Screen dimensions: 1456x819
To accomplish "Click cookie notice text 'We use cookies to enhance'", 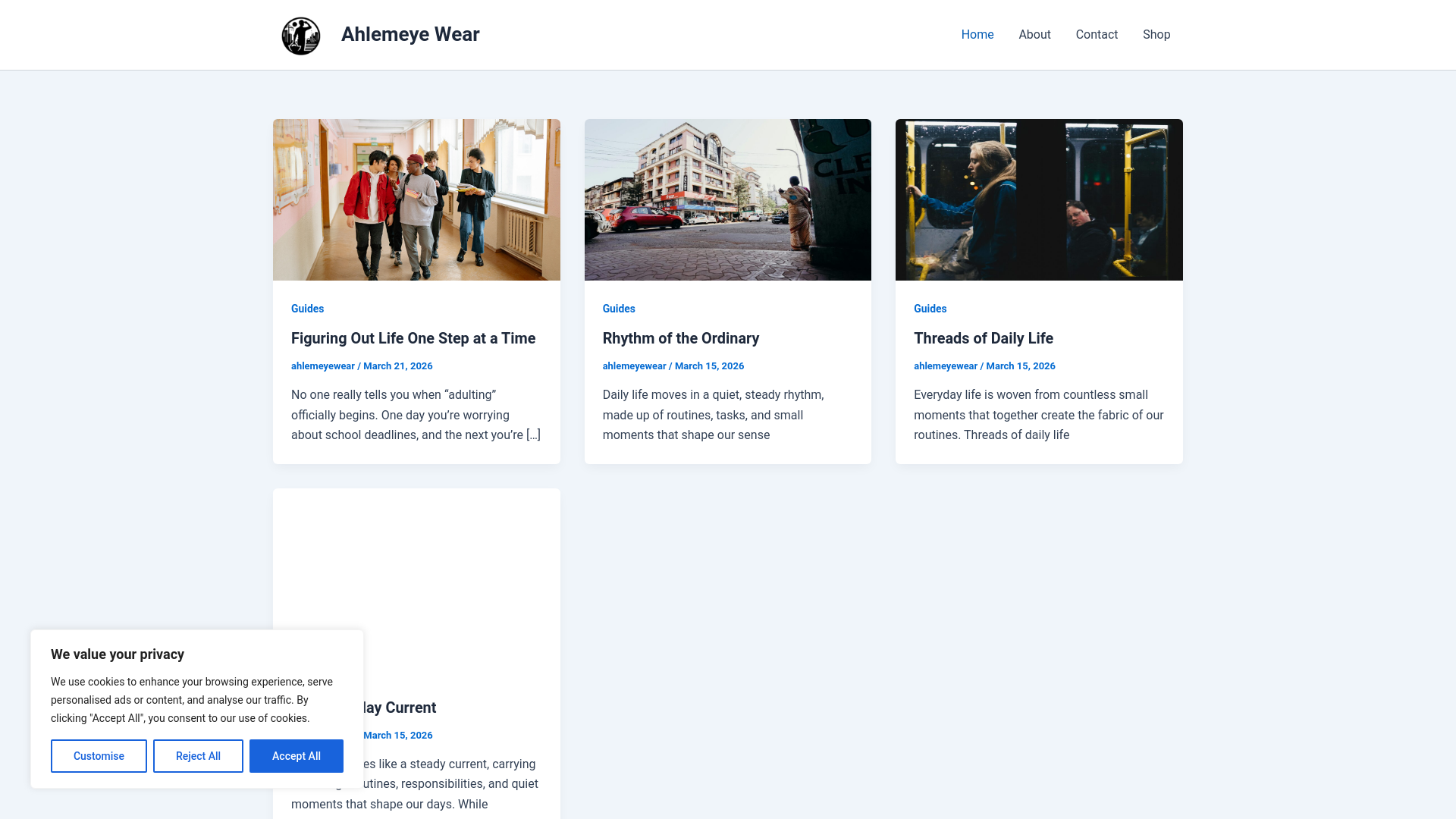I will coord(192,700).
